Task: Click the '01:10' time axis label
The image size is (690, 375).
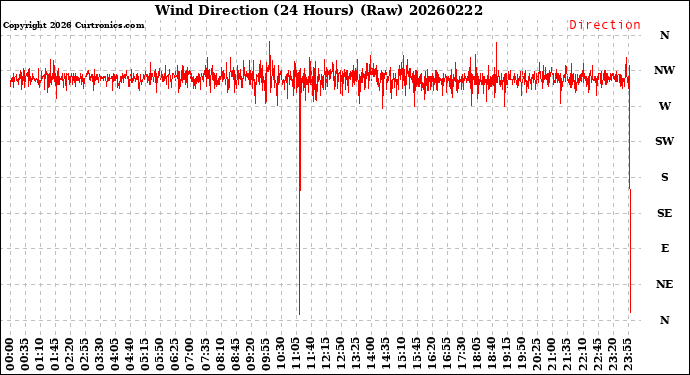Action: pyautogui.click(x=40, y=355)
